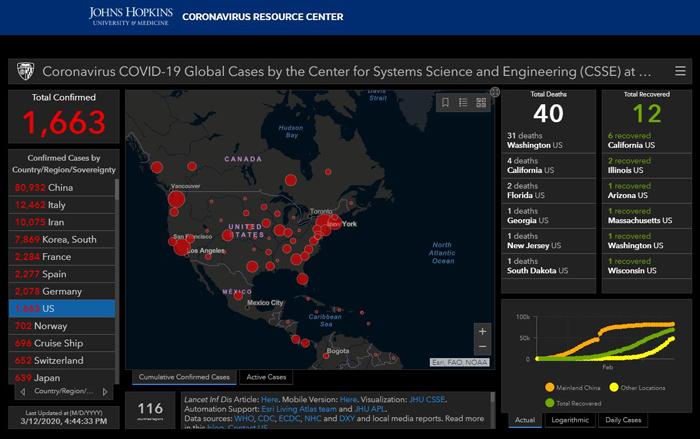Open the hamburger menu in title bar
This screenshot has width=700, height=439.
[x=680, y=71]
